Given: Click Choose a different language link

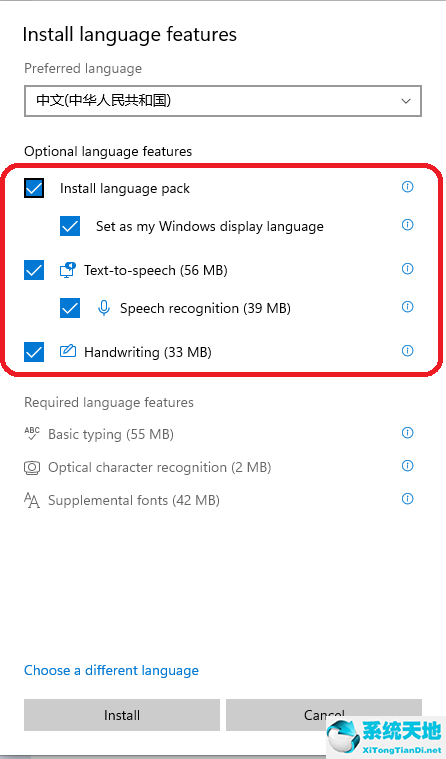Looking at the screenshot, I should [x=111, y=670].
